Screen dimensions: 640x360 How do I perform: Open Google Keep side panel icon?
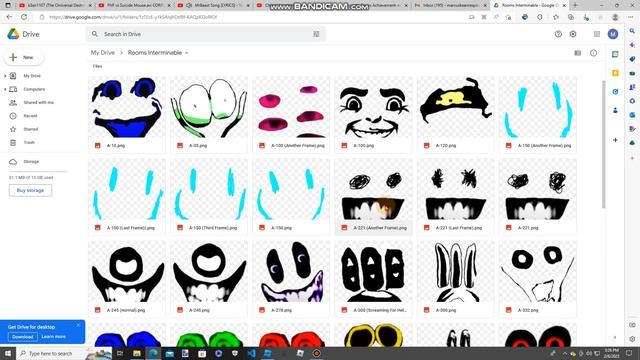click(615, 73)
